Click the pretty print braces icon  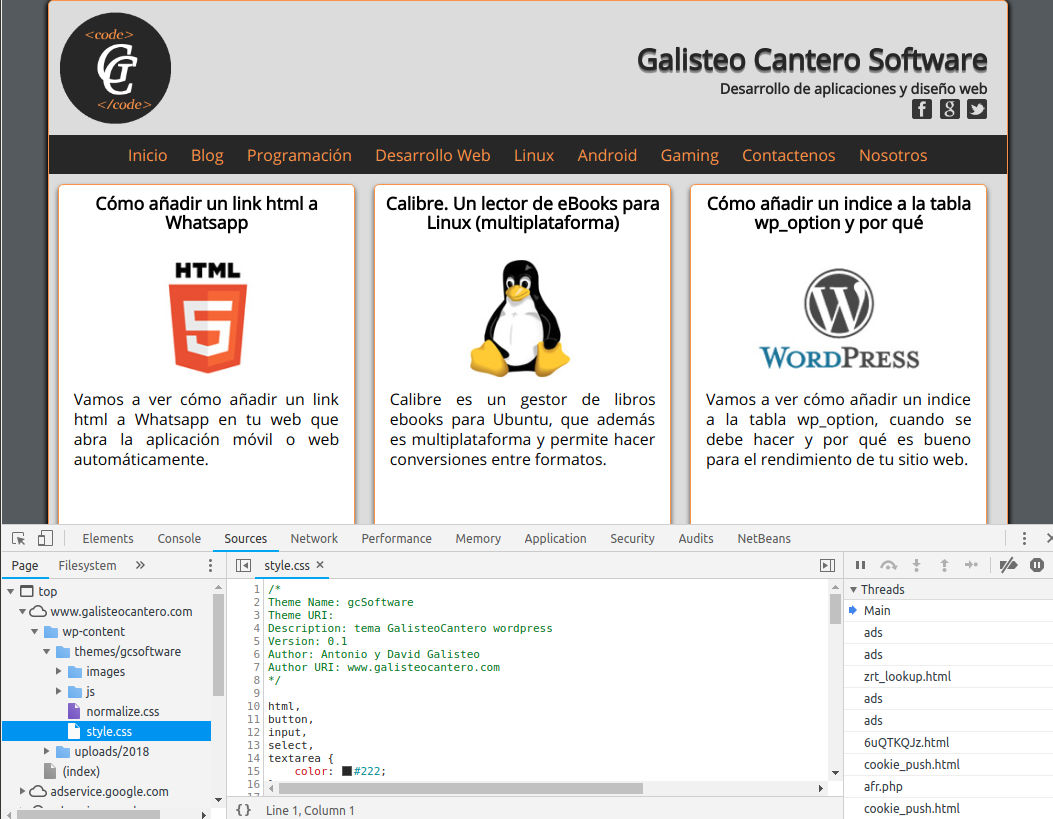243,810
